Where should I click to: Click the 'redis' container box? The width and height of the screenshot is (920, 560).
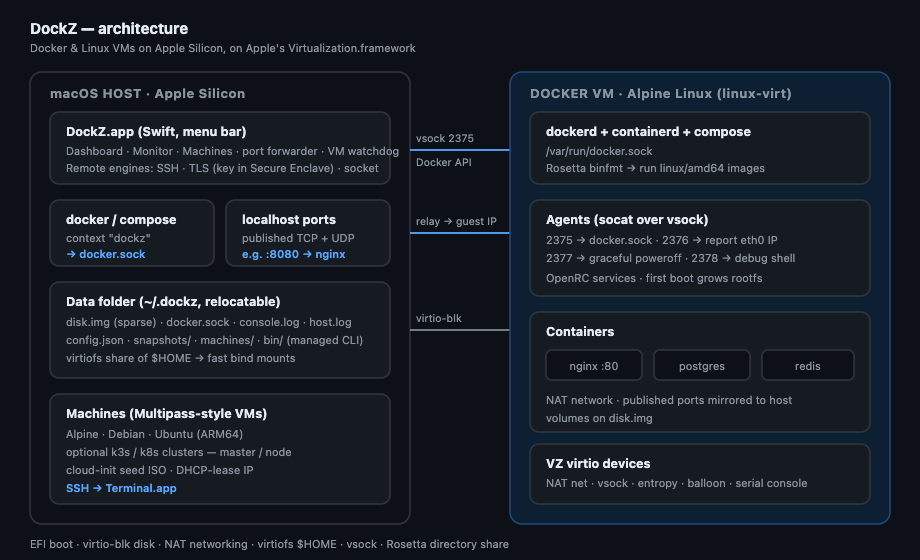click(x=808, y=366)
